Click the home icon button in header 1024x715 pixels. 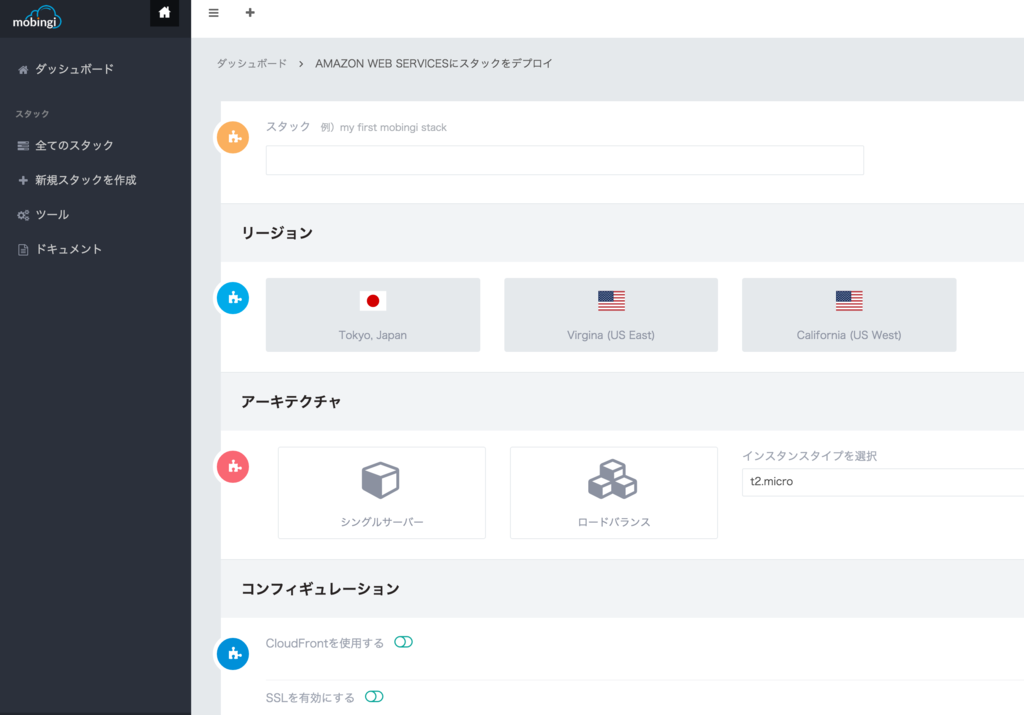(x=165, y=12)
